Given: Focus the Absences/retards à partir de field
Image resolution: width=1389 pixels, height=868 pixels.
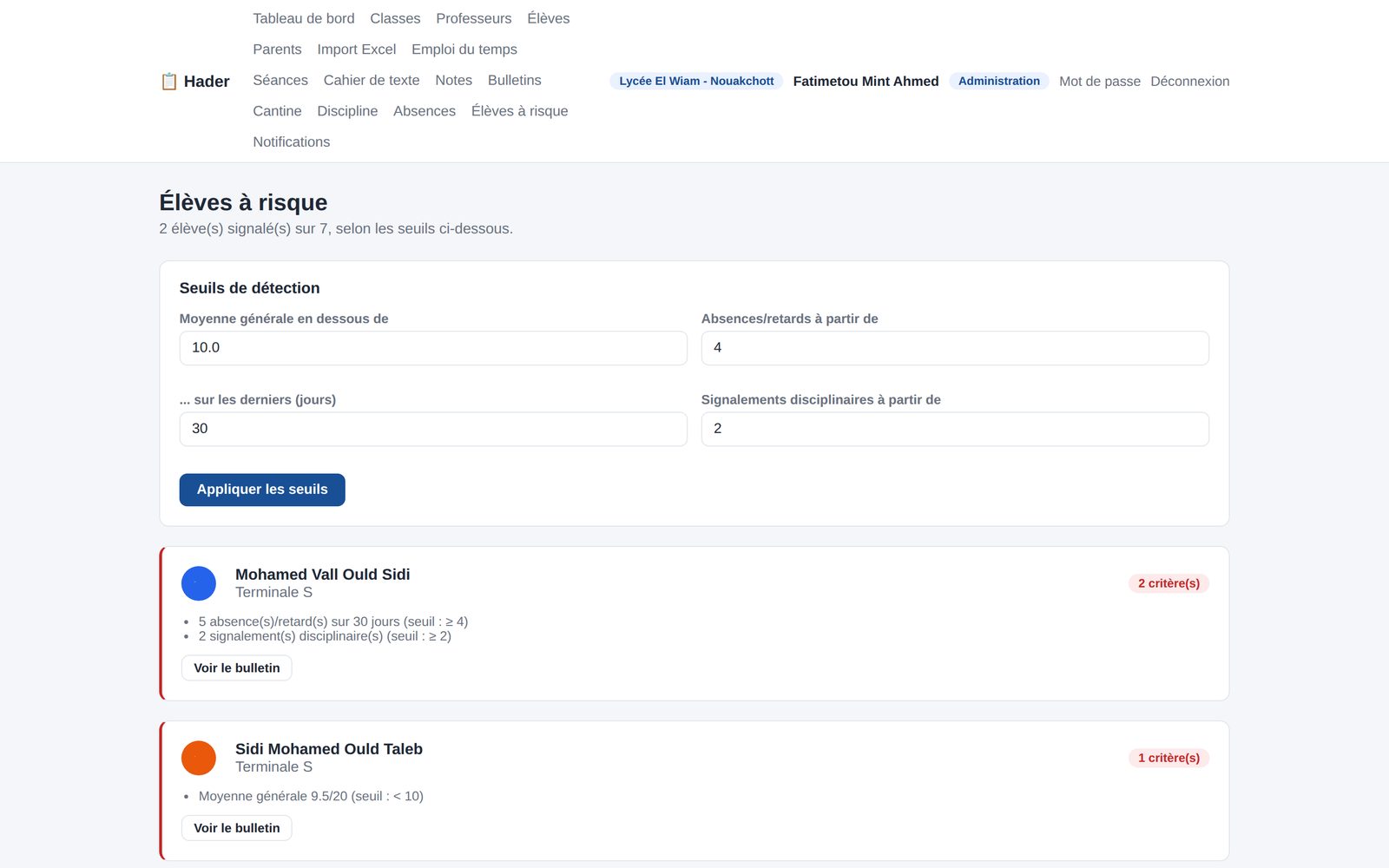Looking at the screenshot, I should (x=955, y=348).
